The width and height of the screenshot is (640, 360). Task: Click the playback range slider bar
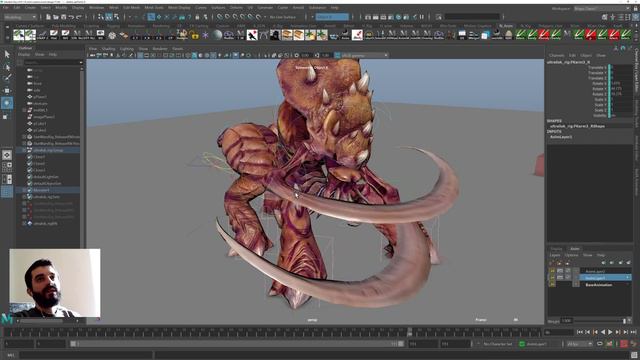(x=237, y=344)
